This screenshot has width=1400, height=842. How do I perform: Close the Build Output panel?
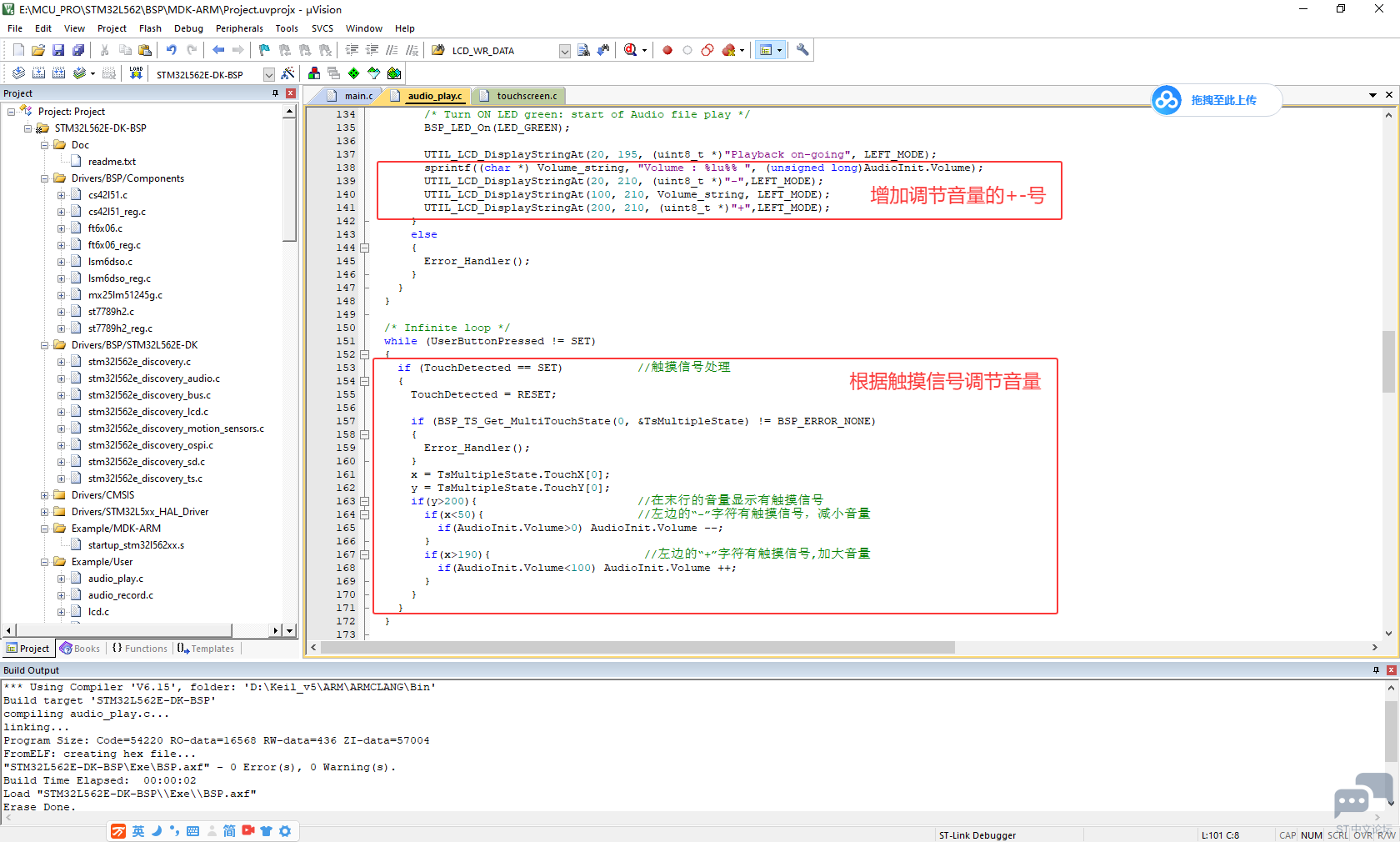click(x=1392, y=670)
